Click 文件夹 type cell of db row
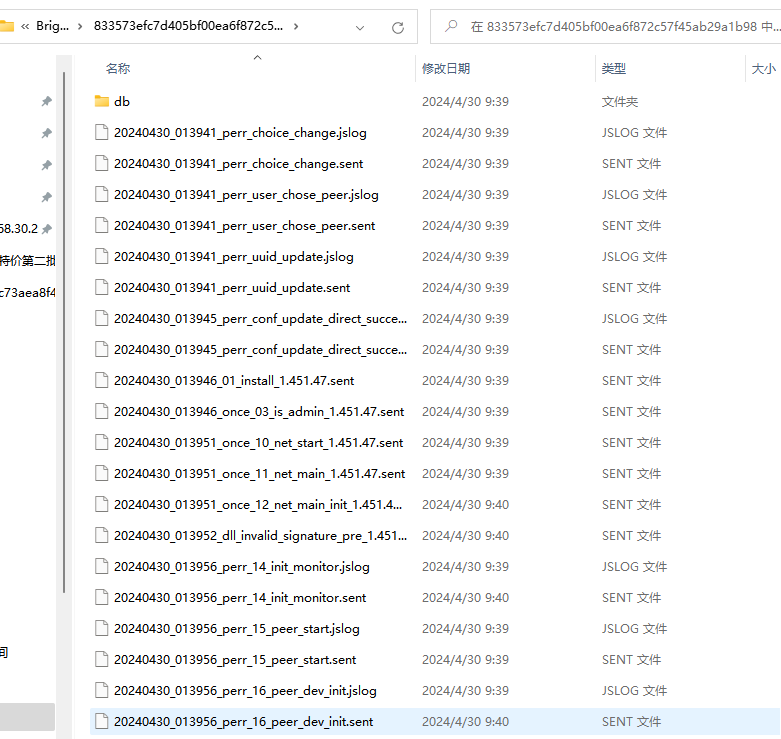This screenshot has height=739, width=781. pos(620,102)
